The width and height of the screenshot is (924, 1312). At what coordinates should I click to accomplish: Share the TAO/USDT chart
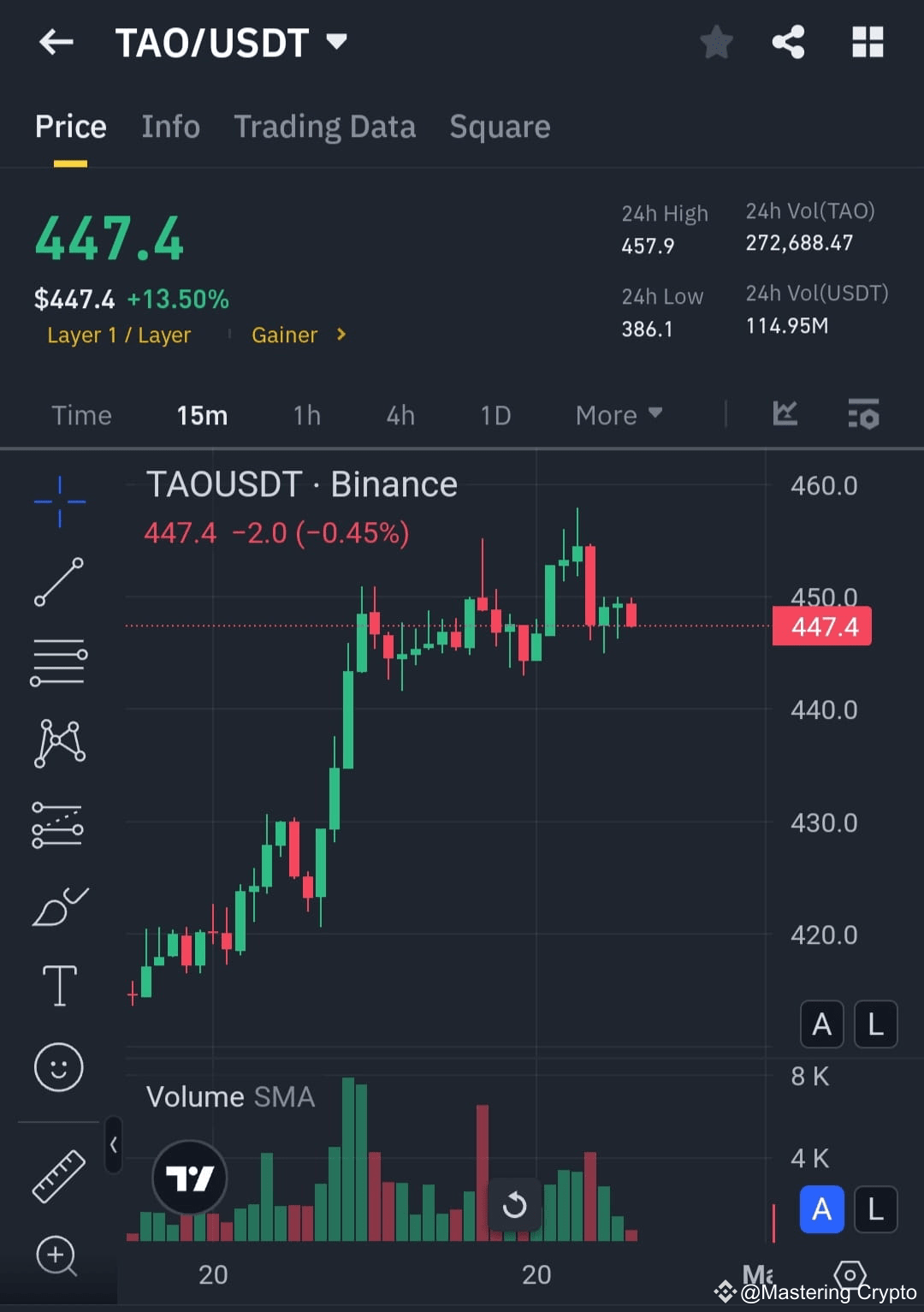788,41
